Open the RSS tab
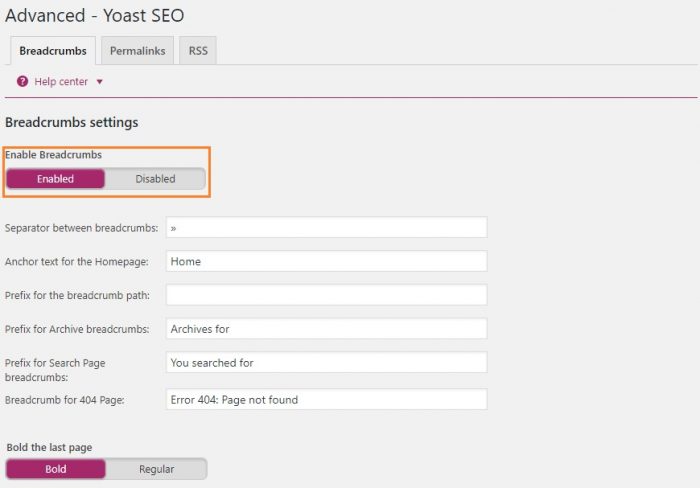The height and width of the screenshot is (488, 700). pyautogui.click(x=198, y=51)
